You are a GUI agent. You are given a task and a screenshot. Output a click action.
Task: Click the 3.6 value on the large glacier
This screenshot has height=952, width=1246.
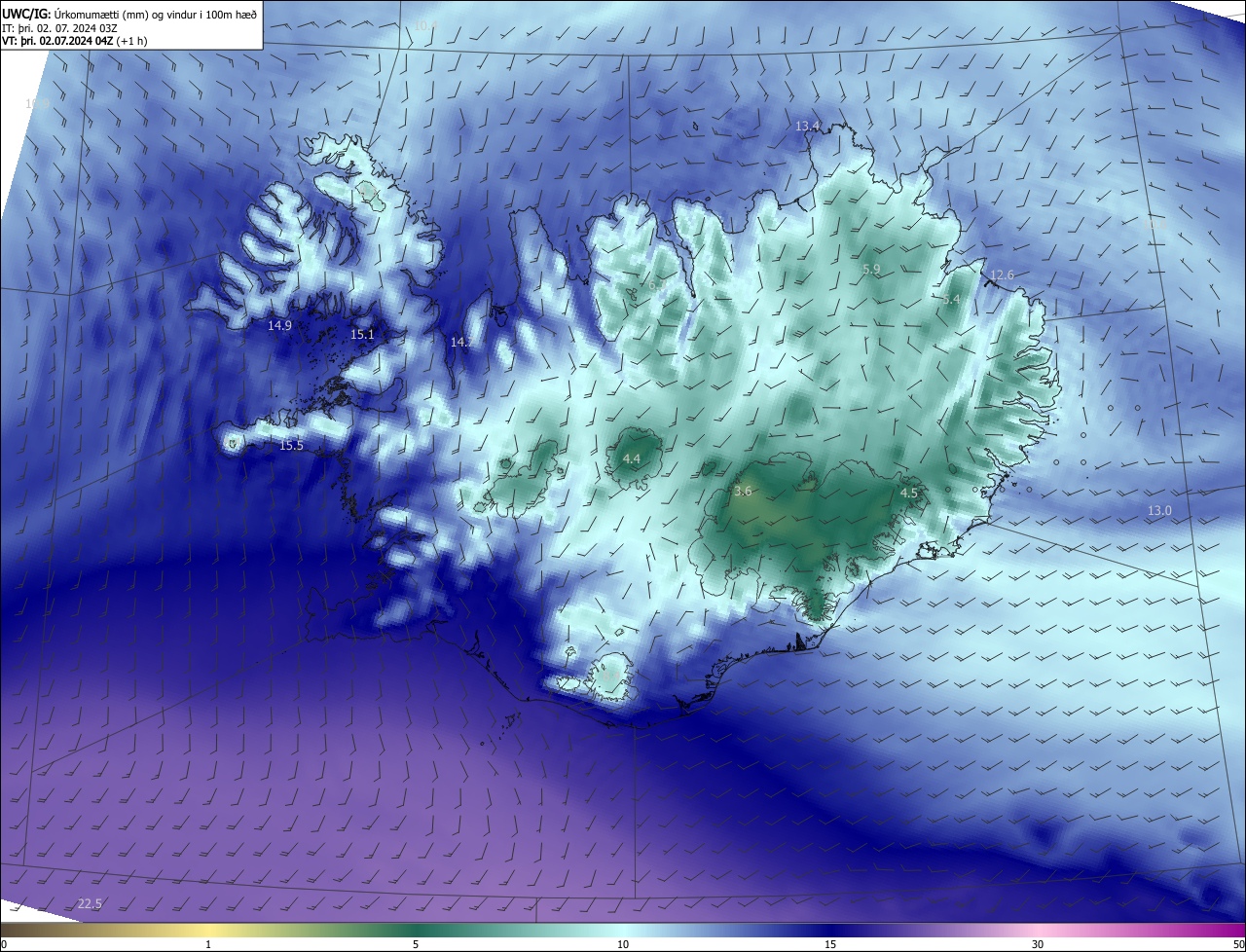click(x=743, y=492)
